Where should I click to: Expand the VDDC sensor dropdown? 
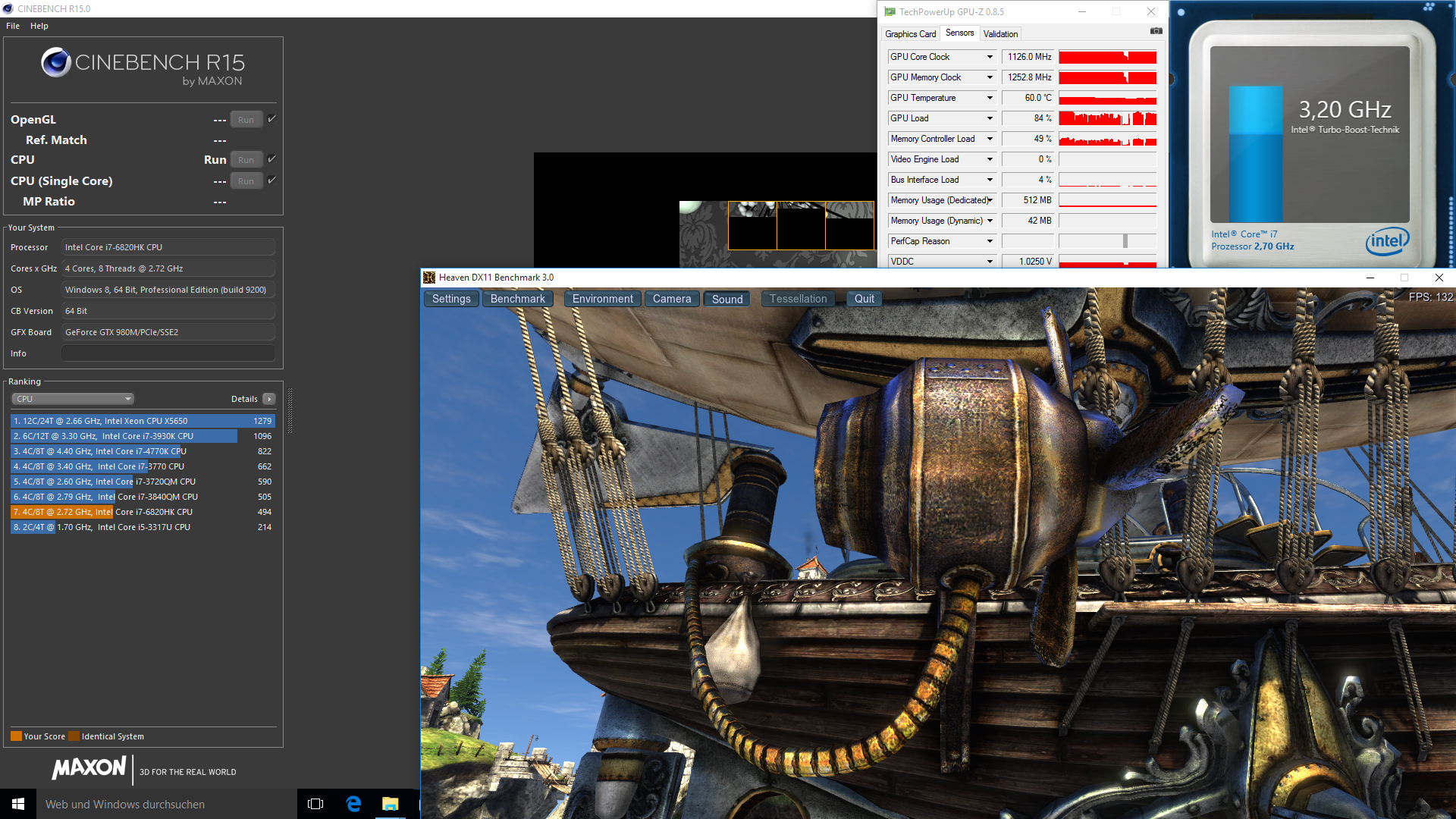(990, 262)
